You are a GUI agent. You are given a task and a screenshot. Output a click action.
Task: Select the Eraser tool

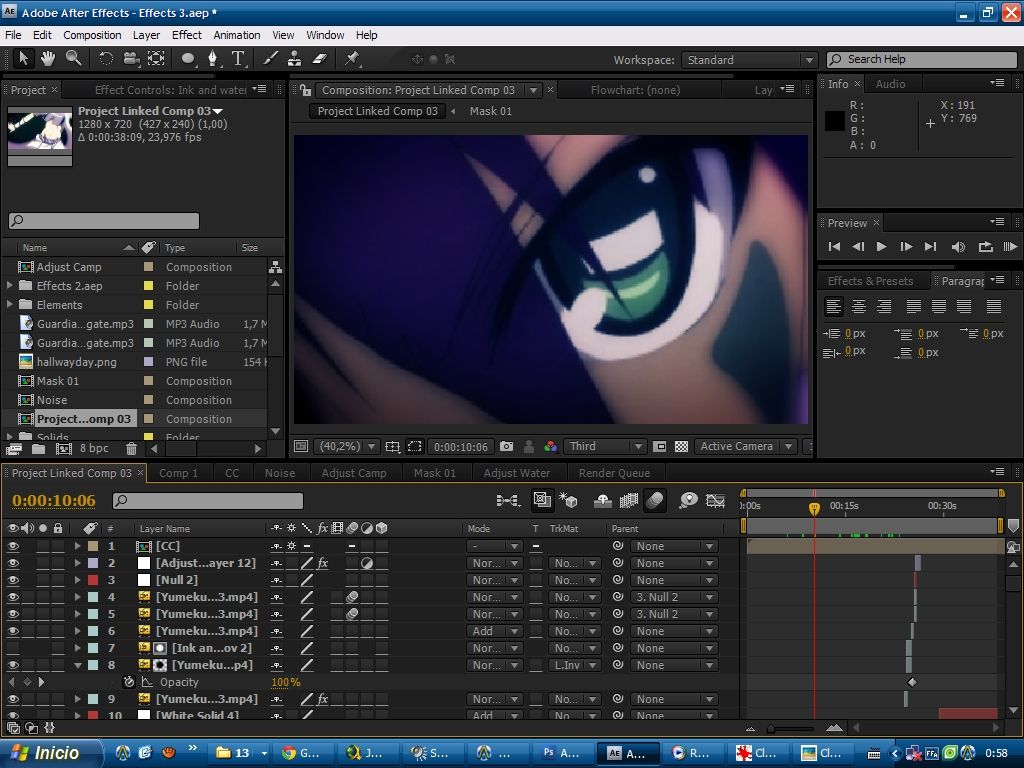pyautogui.click(x=319, y=59)
